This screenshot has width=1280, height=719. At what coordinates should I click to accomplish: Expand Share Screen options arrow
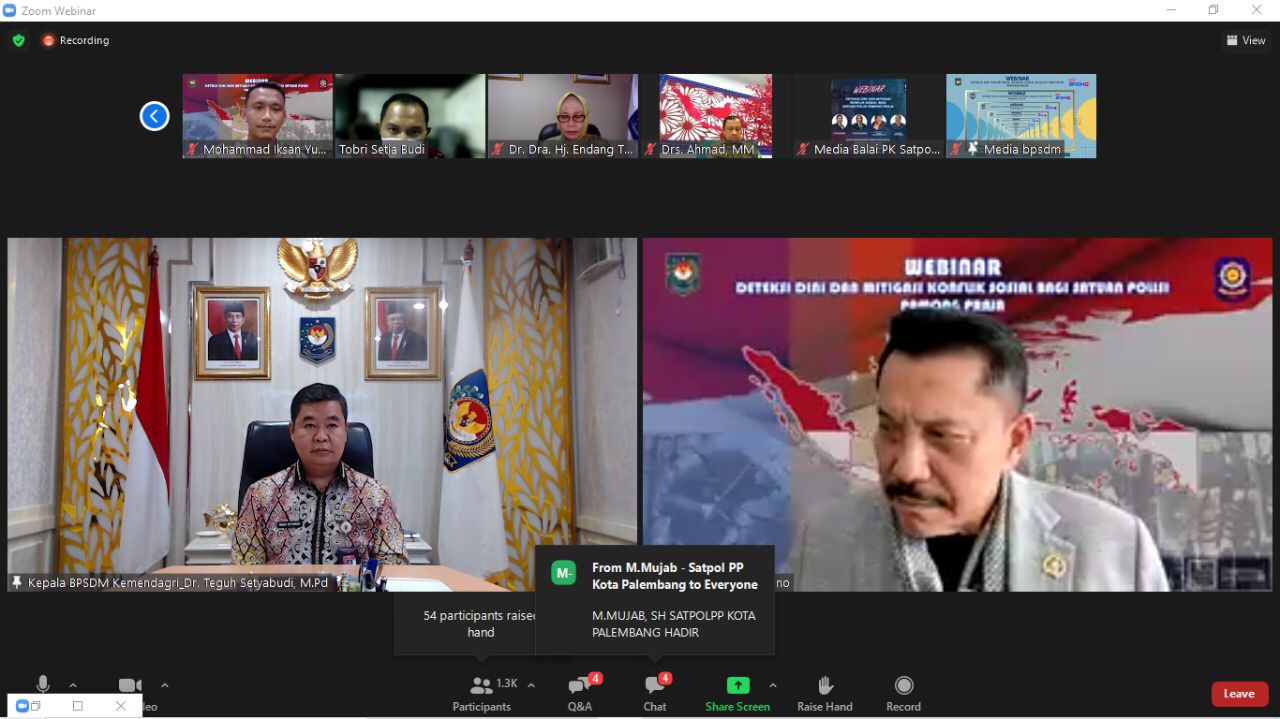(772, 685)
